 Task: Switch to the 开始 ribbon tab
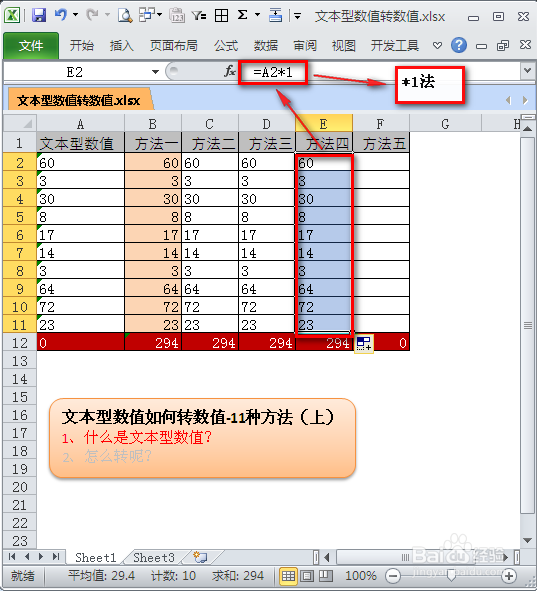81,46
